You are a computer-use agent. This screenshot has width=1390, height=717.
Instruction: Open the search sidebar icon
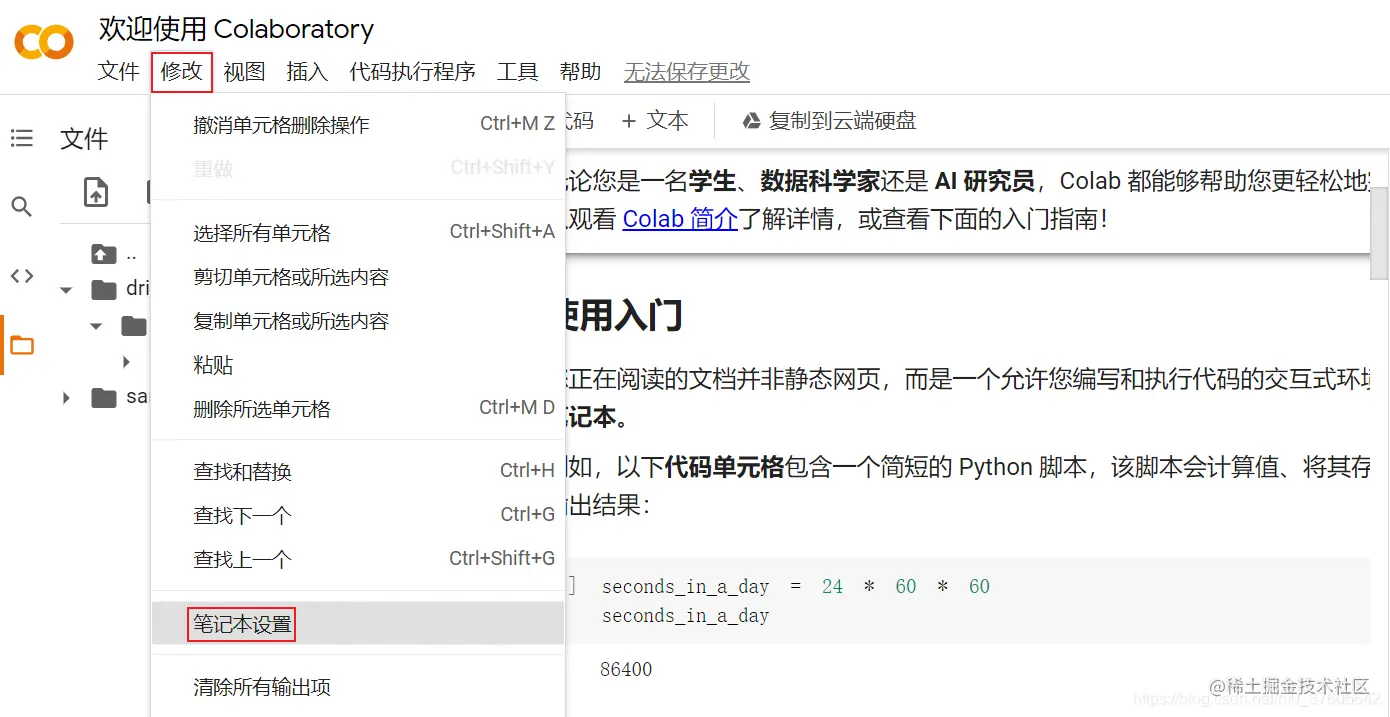(x=22, y=207)
